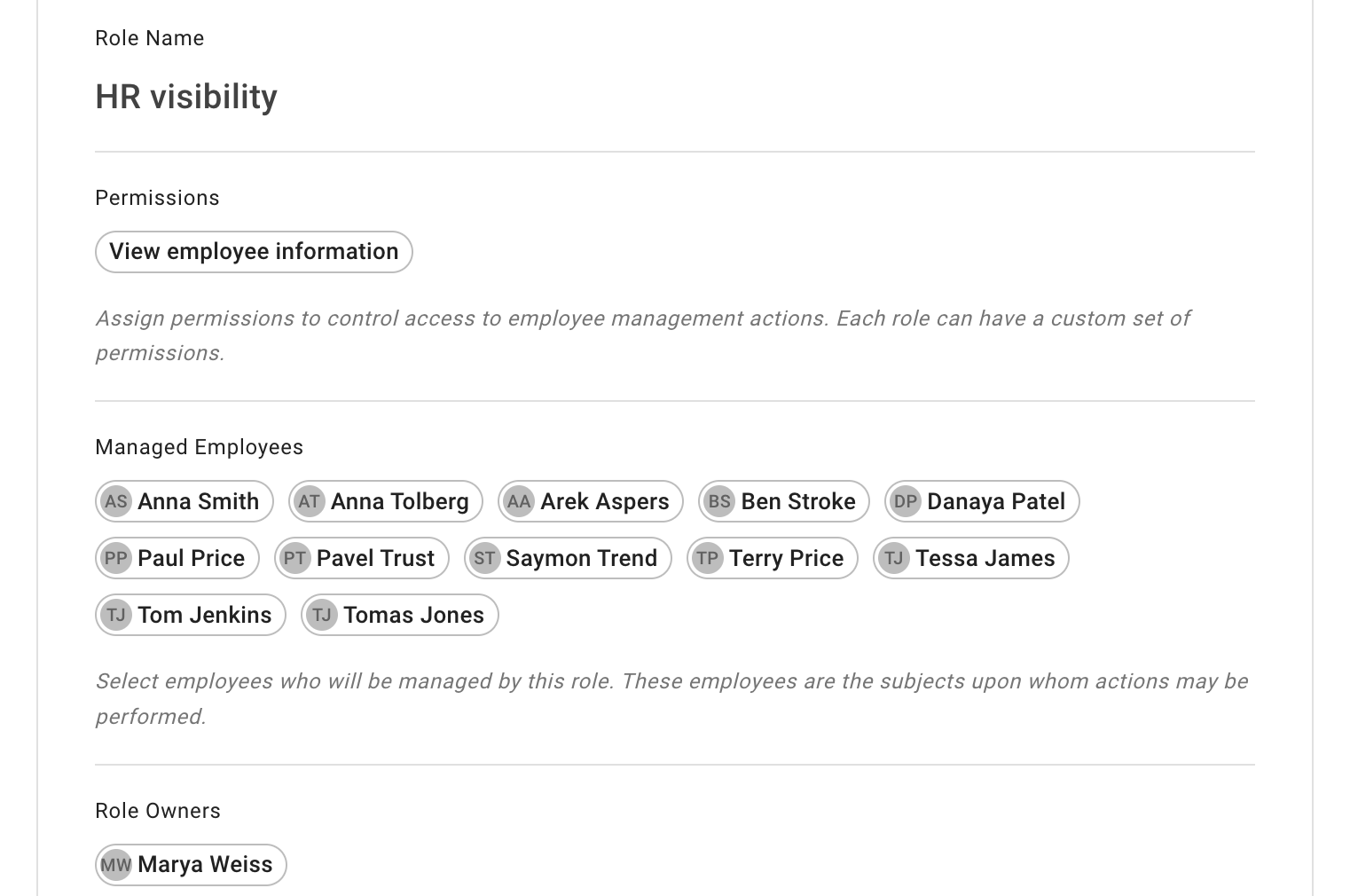Select the Paul Price employee chip

(176, 558)
